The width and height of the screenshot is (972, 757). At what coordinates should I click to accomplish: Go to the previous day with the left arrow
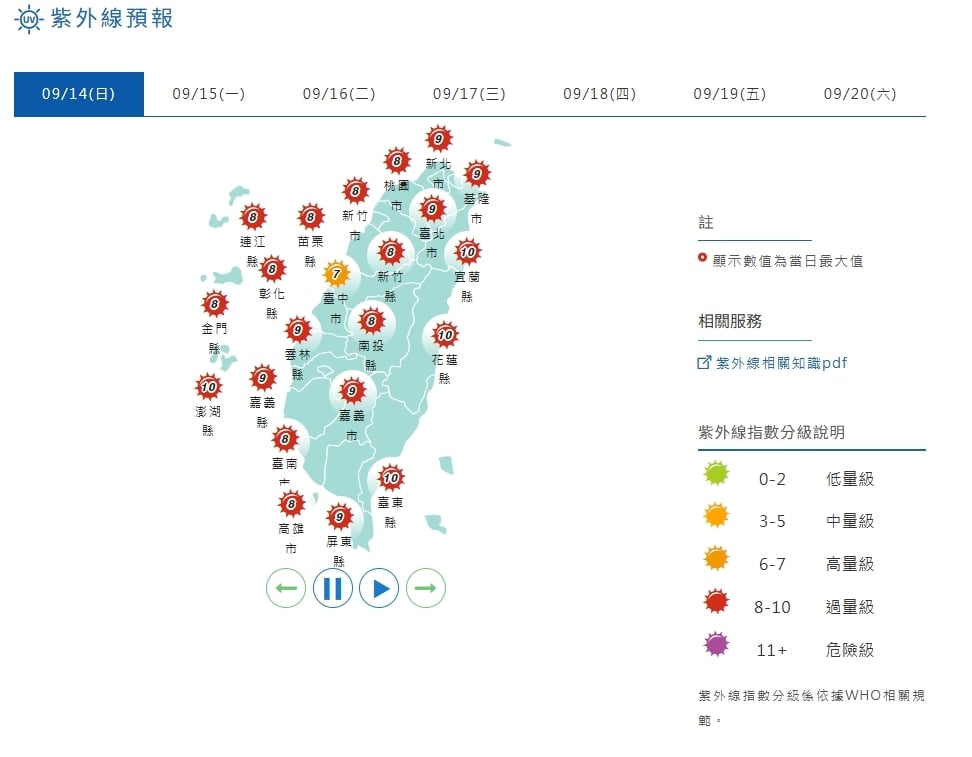click(x=285, y=588)
